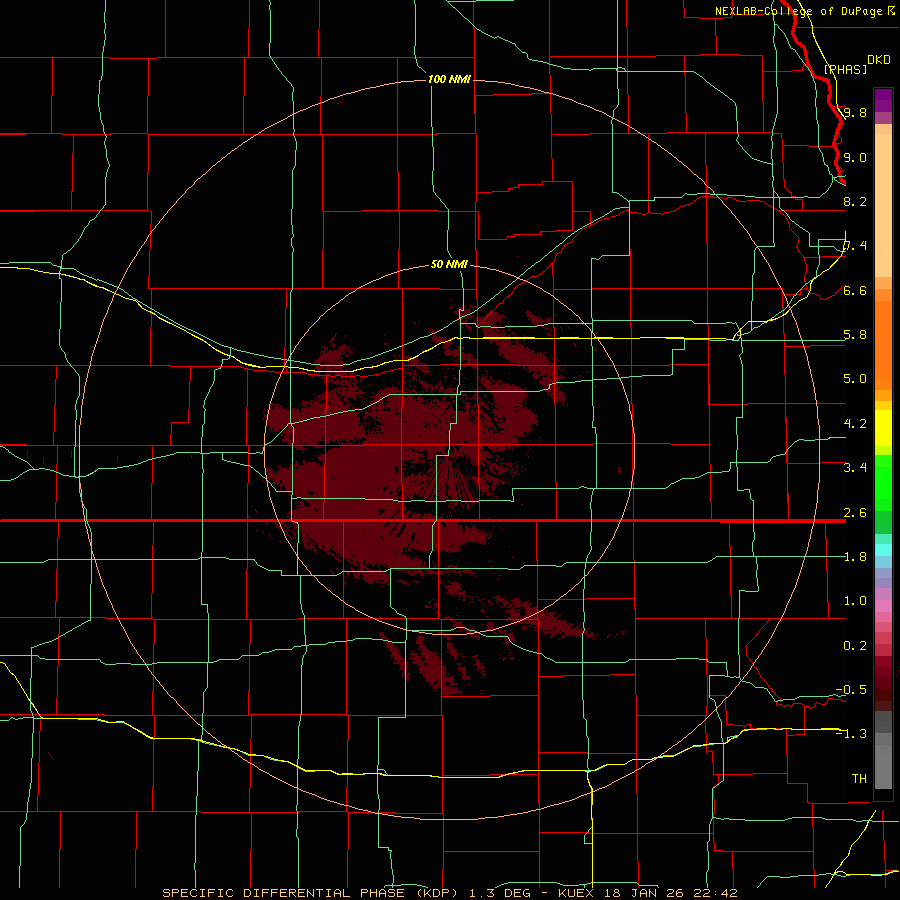Click the 1.0 value on the color scale
This screenshot has height=900, width=900.
click(x=855, y=601)
